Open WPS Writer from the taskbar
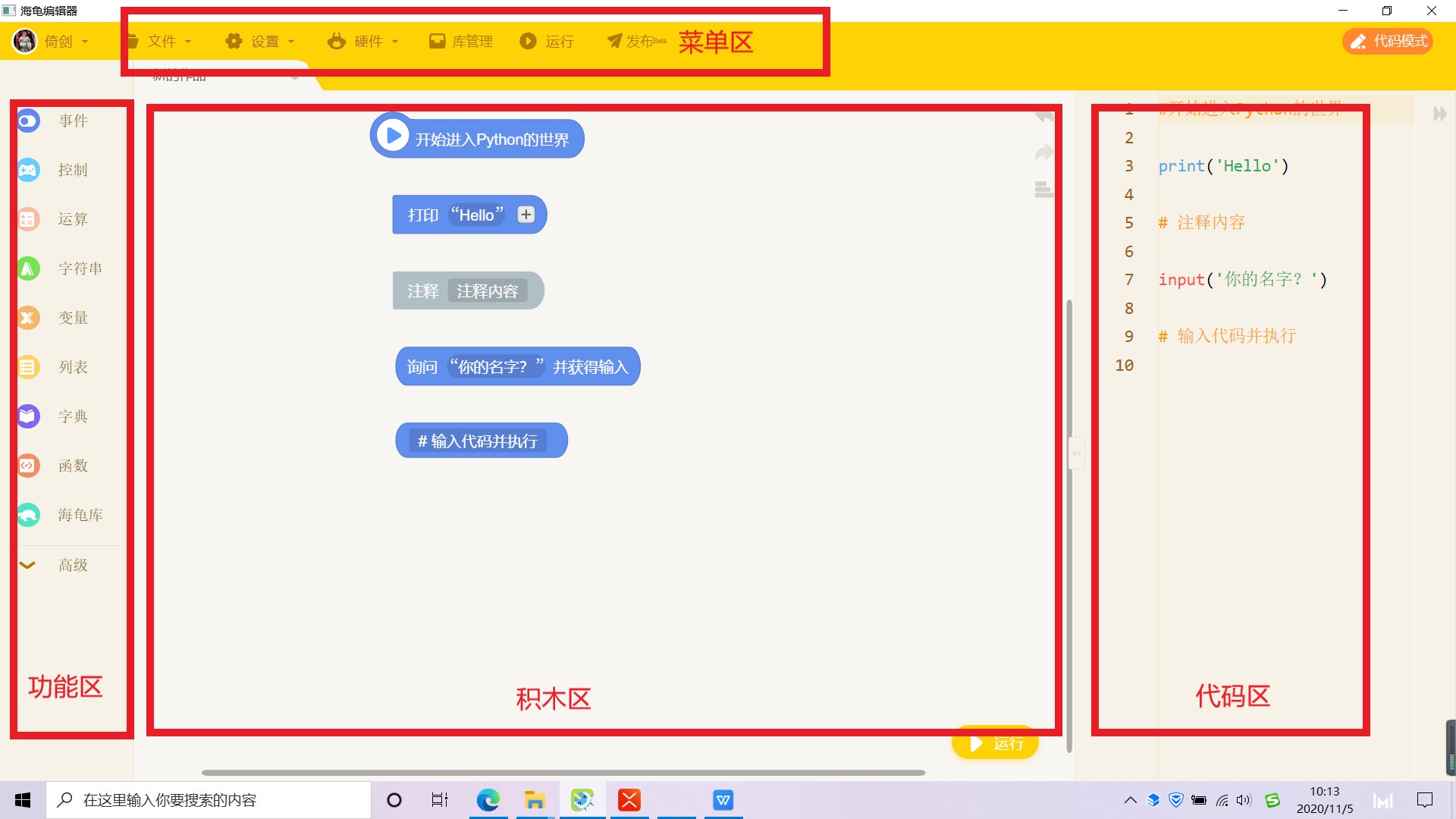Viewport: 1456px width, 819px height. coord(723,800)
